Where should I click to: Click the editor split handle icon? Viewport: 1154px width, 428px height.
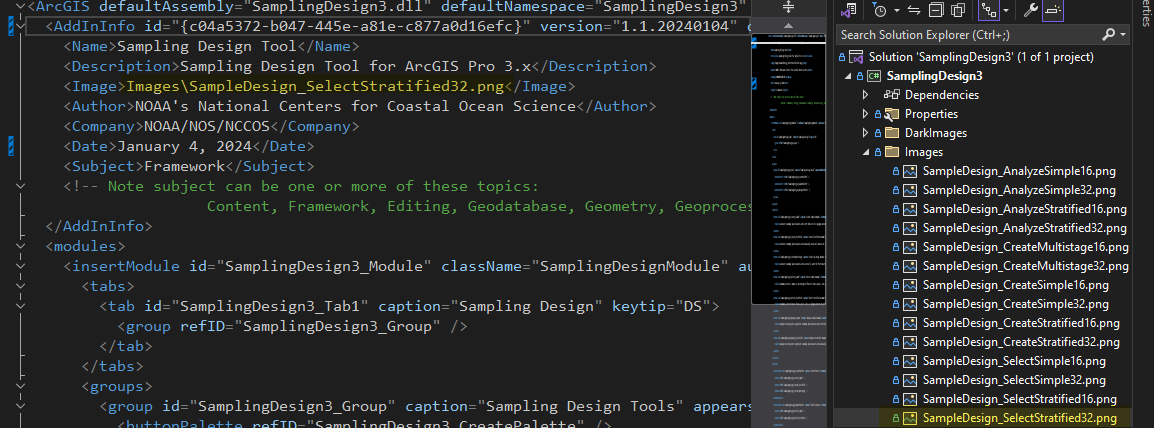(x=790, y=7)
